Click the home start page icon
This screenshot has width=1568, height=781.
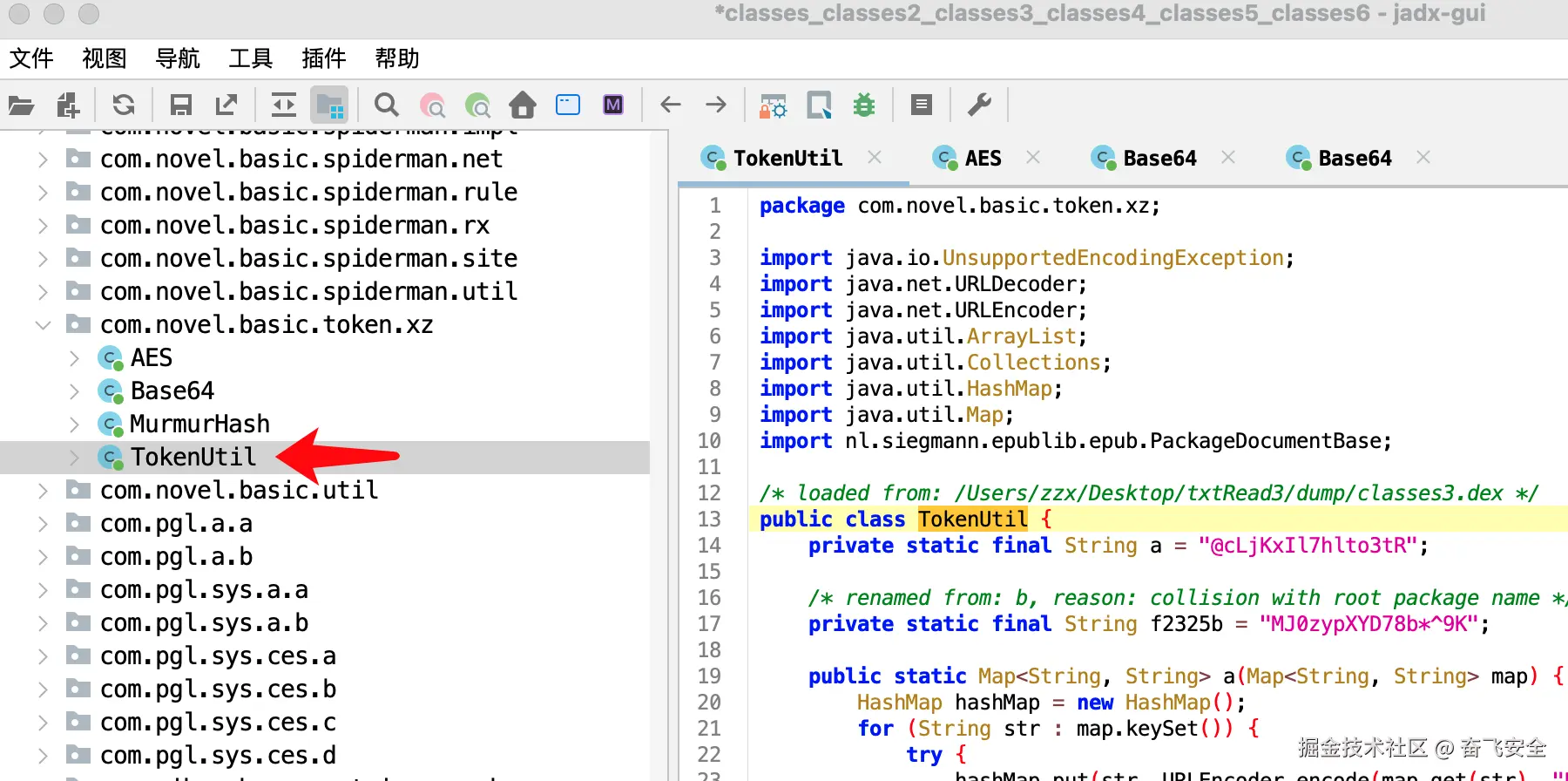click(x=523, y=105)
